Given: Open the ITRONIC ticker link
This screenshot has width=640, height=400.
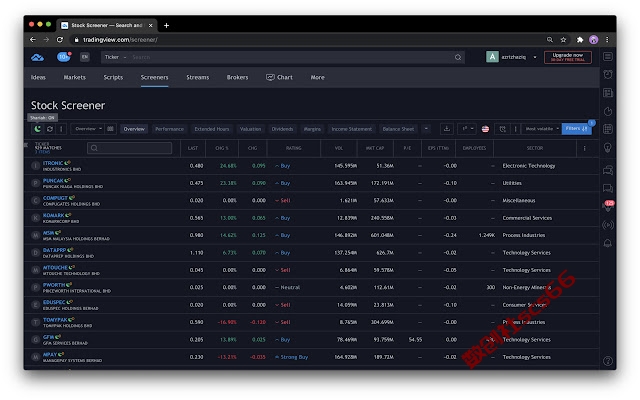Looking at the screenshot, I should [53, 163].
